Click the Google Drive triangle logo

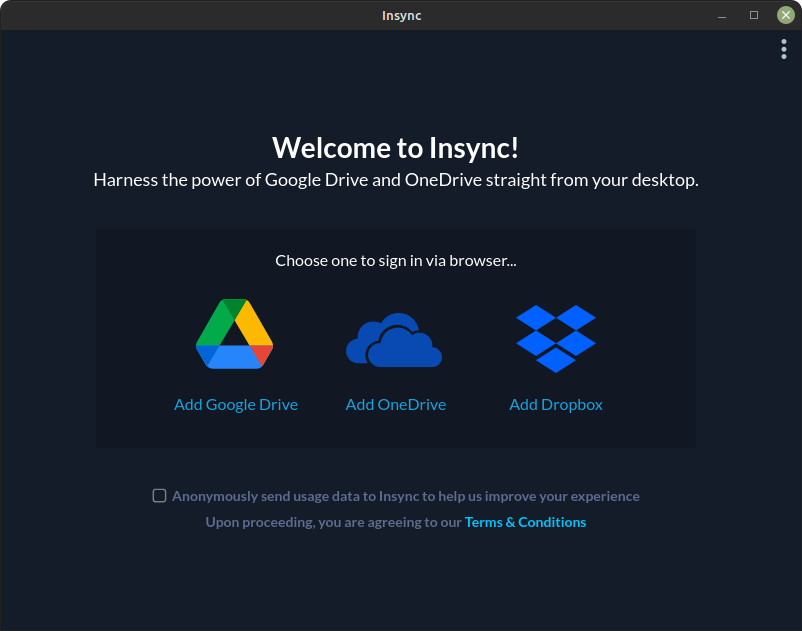tap(235, 335)
